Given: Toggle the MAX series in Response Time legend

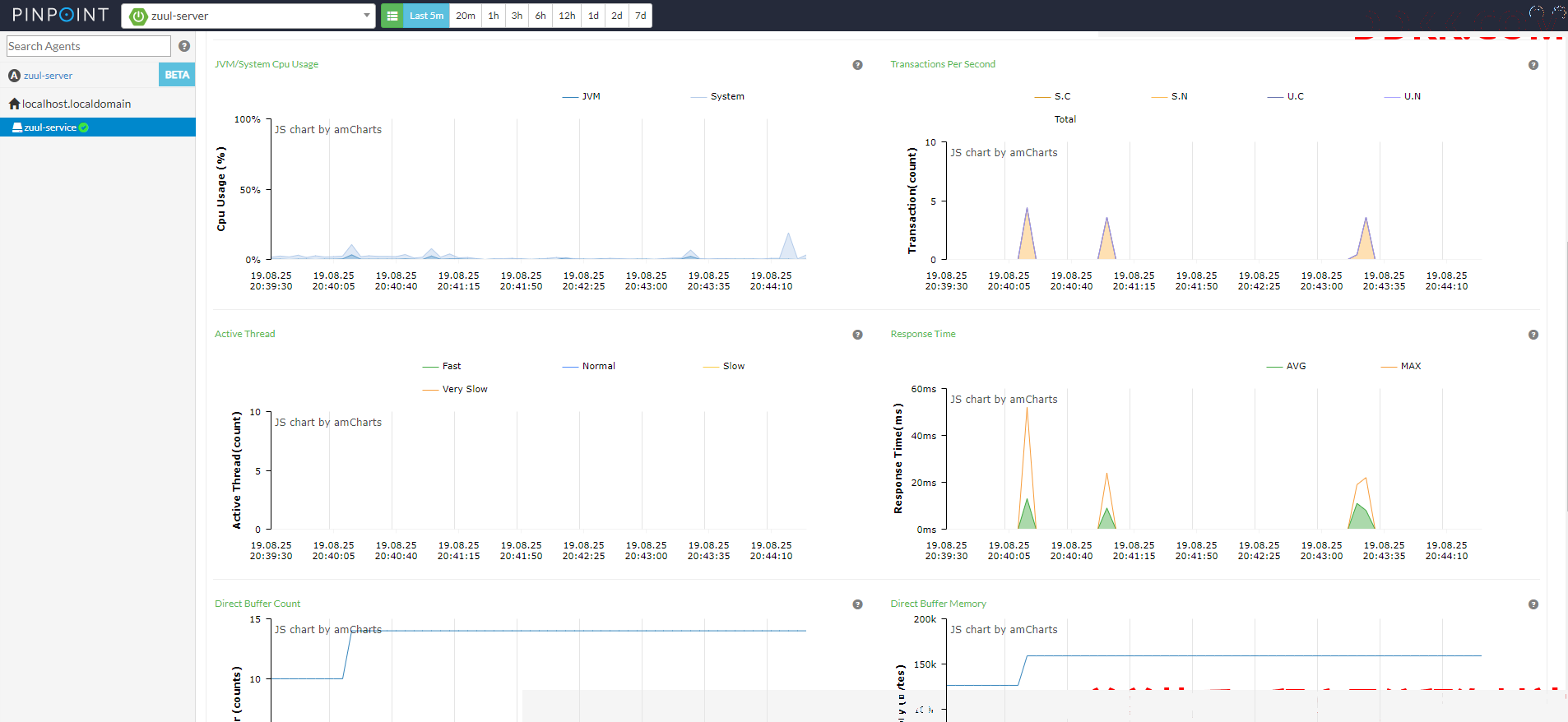Looking at the screenshot, I should (x=1401, y=366).
